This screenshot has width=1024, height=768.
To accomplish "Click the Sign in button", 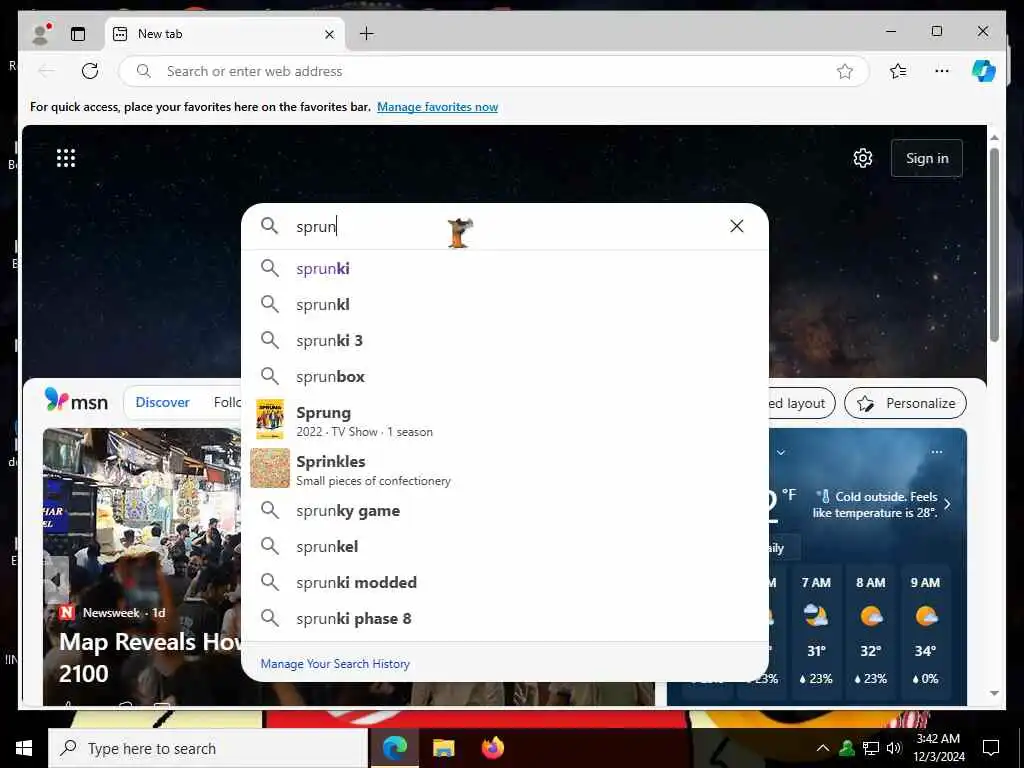I will [927, 158].
